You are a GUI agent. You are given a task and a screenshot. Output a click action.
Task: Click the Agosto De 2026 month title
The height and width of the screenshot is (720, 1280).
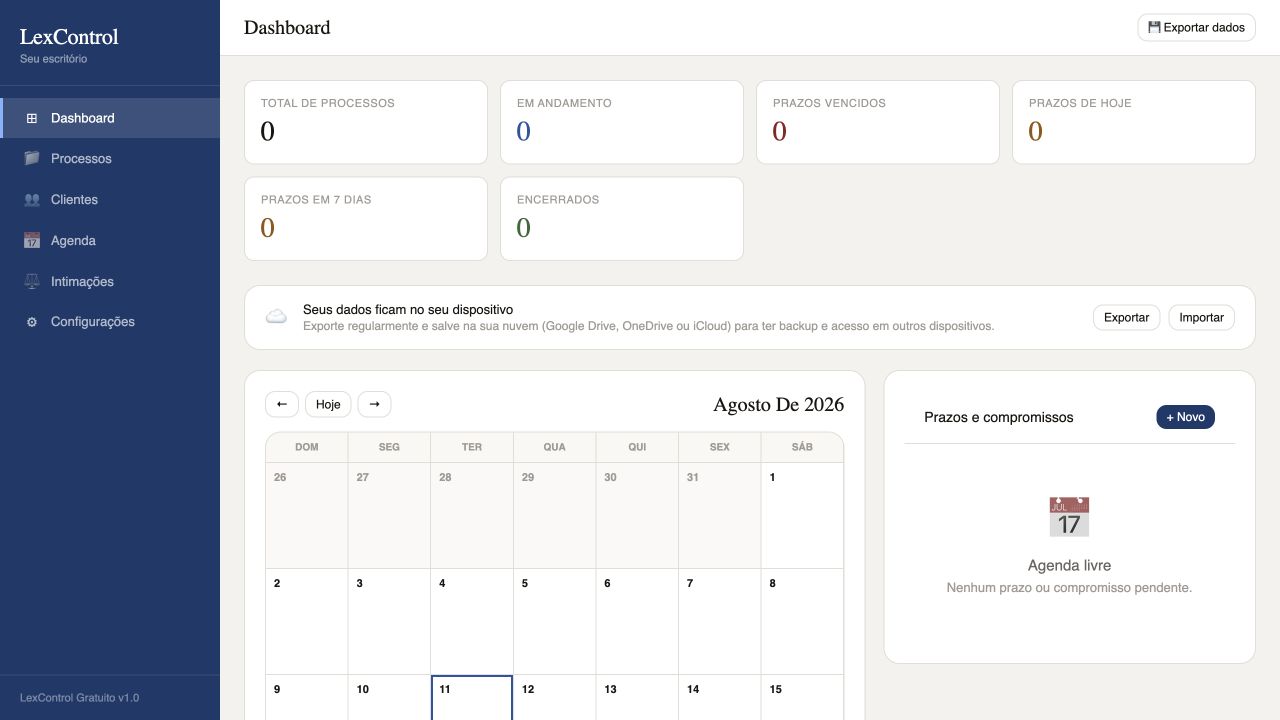click(x=778, y=404)
